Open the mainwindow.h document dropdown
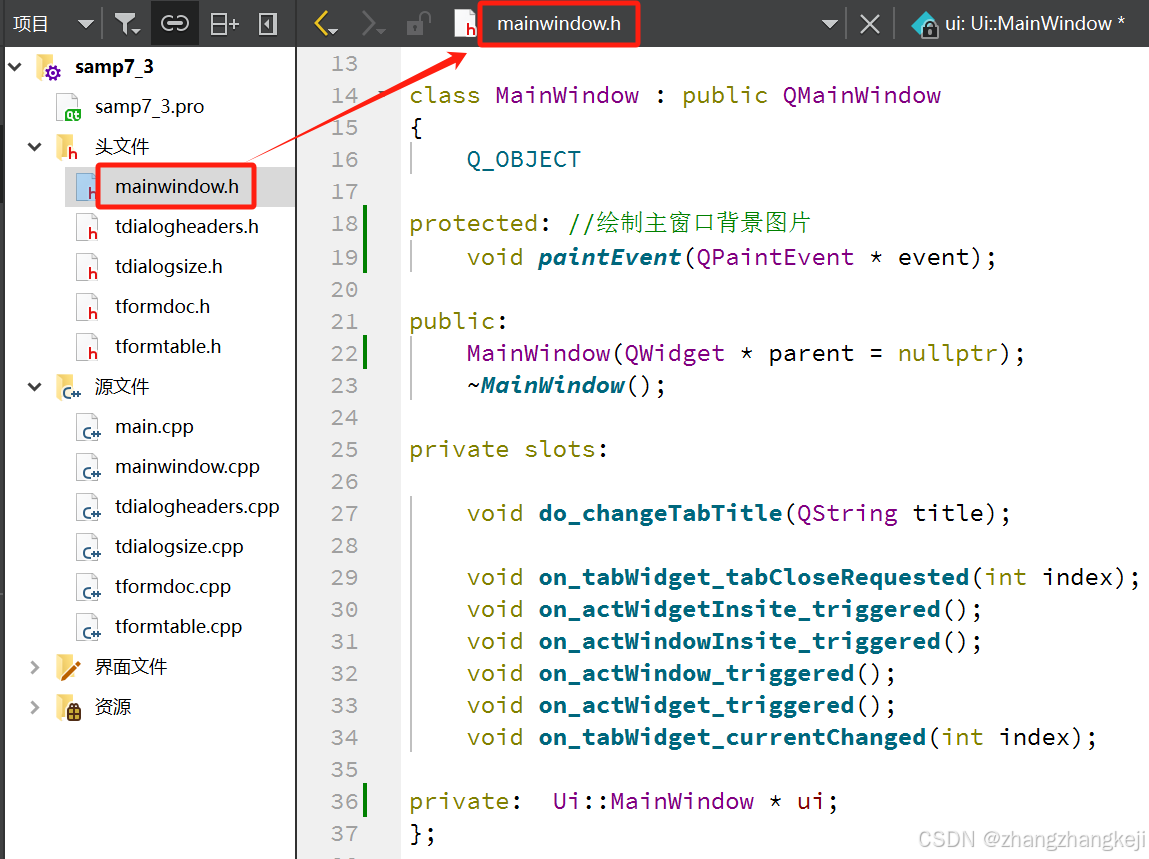Image resolution: width=1149 pixels, height=859 pixels. 558,24
